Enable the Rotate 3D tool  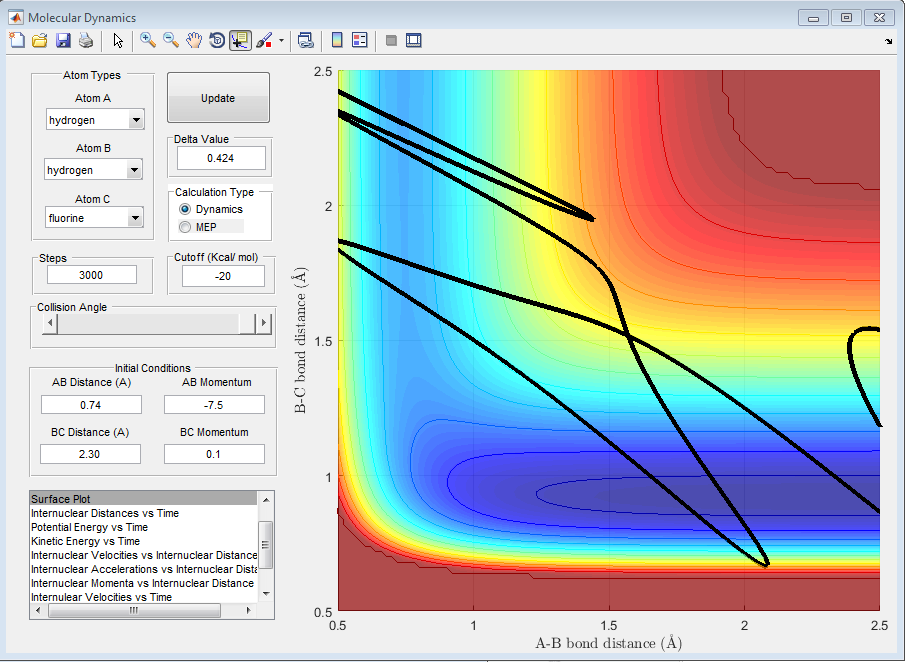point(217,40)
